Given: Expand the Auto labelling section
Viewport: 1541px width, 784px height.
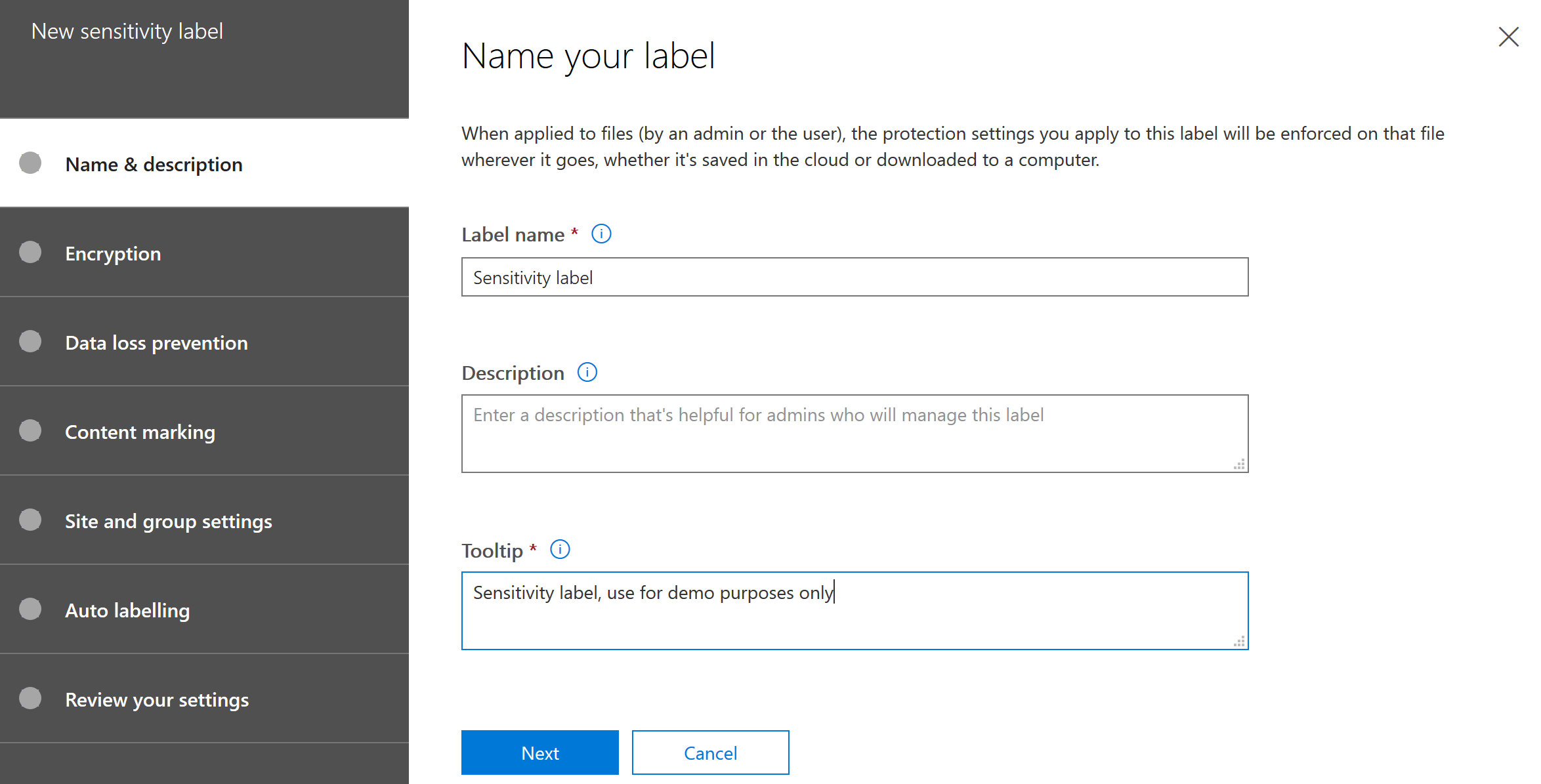Looking at the screenshot, I should click(x=204, y=610).
